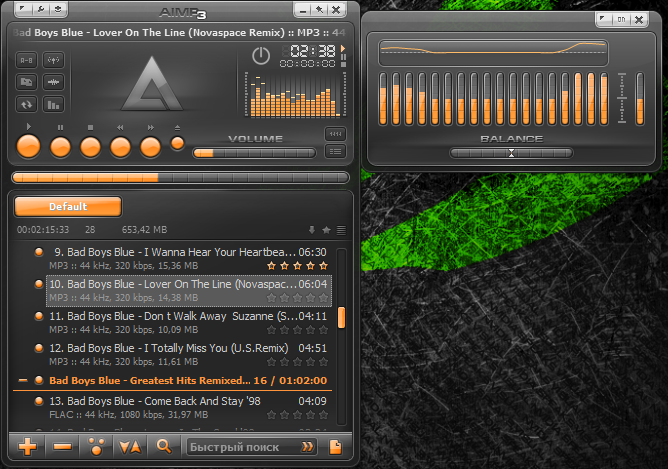Click the quick search input field
The image size is (668, 469).
(244, 447)
